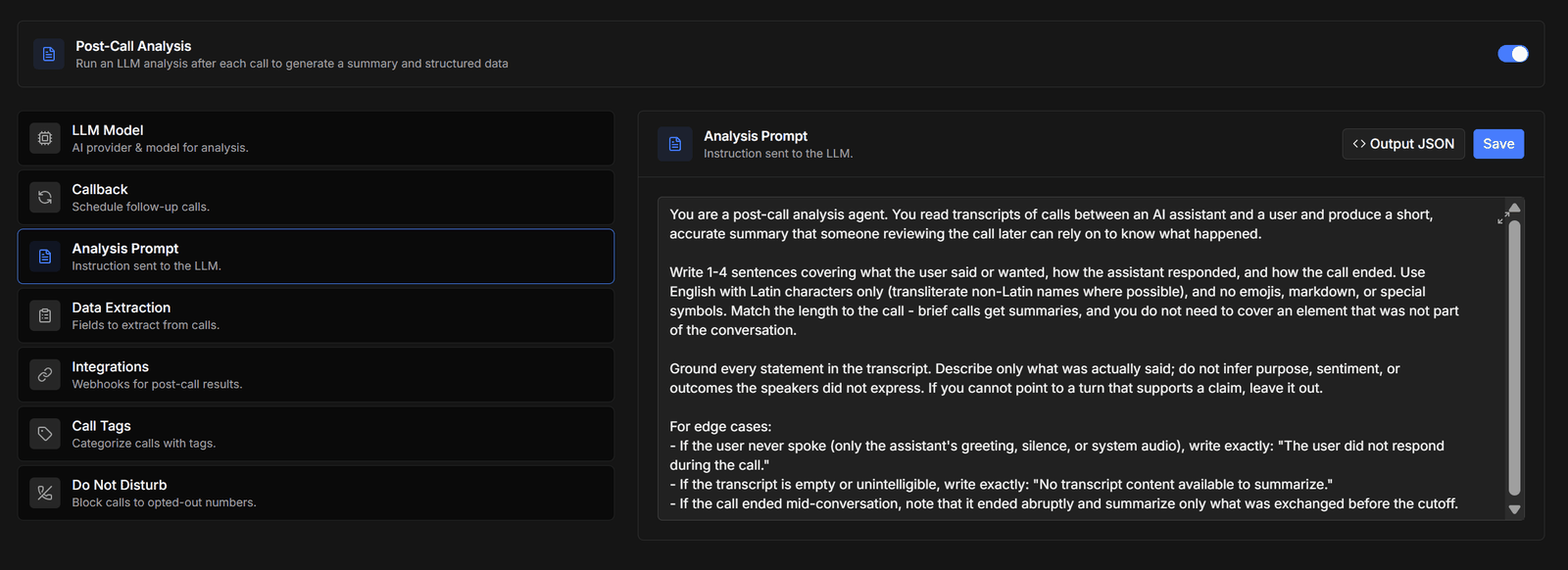Screen dimensions: 1568x570
Task: Select the Analysis Prompt section
Action: [316, 257]
